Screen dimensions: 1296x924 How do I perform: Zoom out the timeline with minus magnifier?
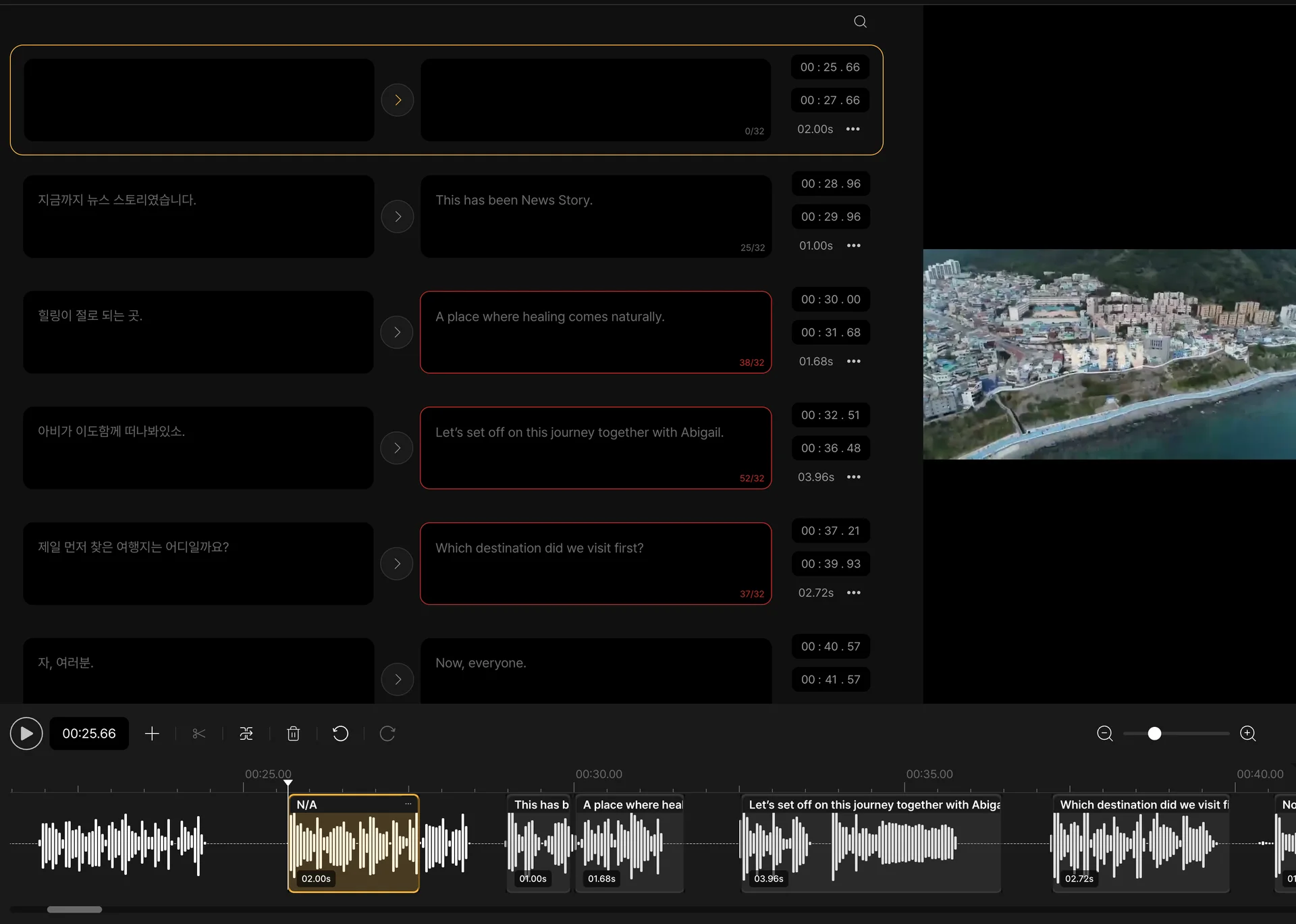click(x=1104, y=734)
